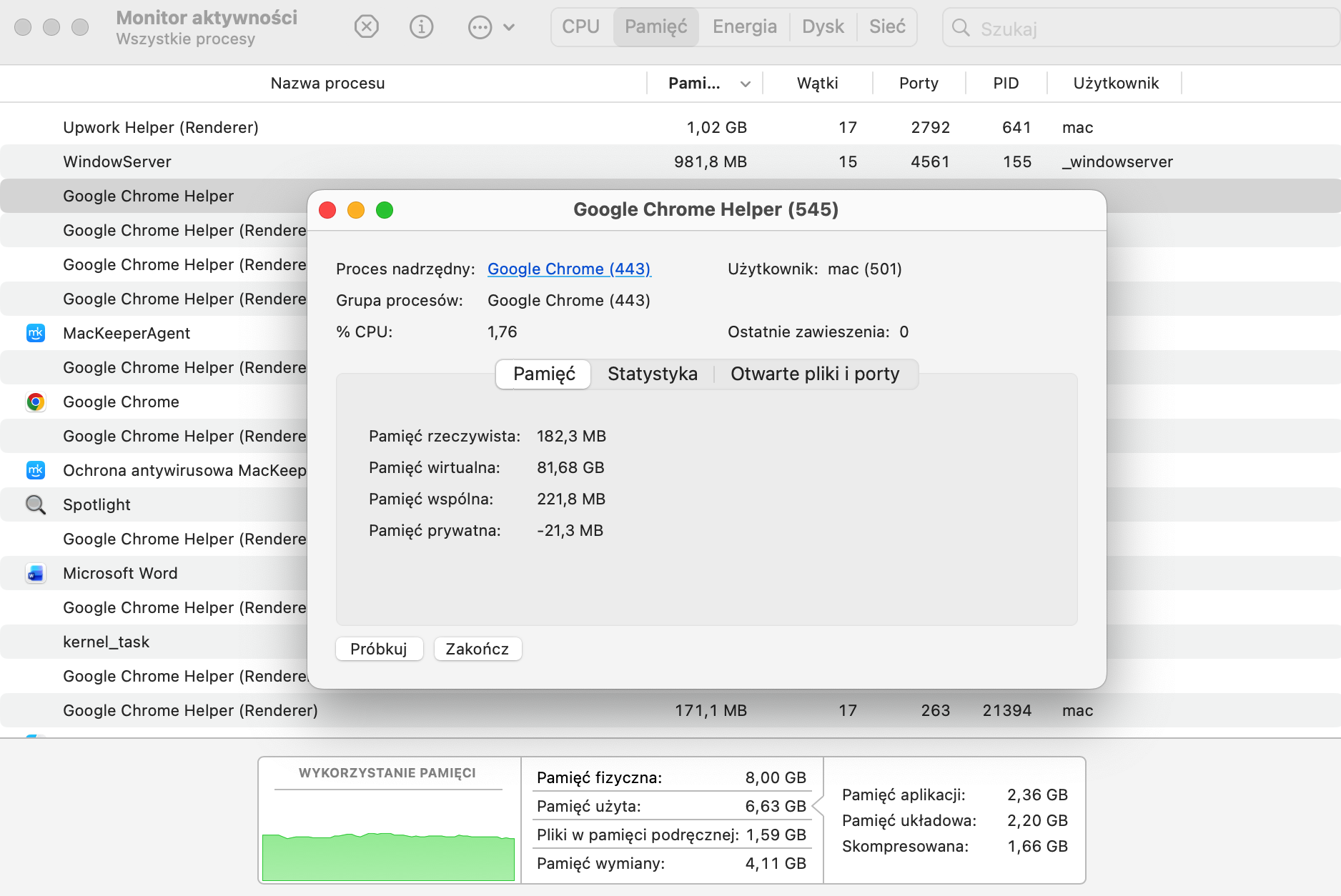Toggle sort order on Pami... column chevron
This screenshot has width=1341, height=896.
pos(746,84)
